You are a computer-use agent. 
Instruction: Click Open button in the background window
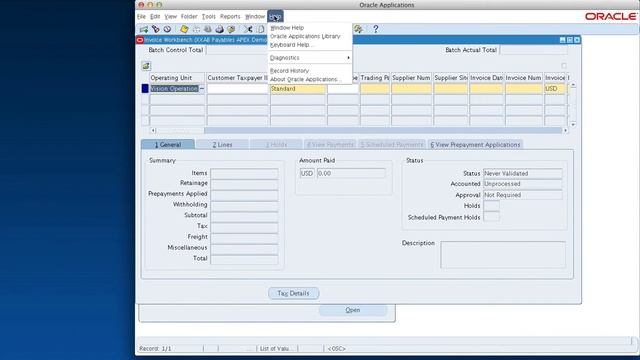click(353, 310)
